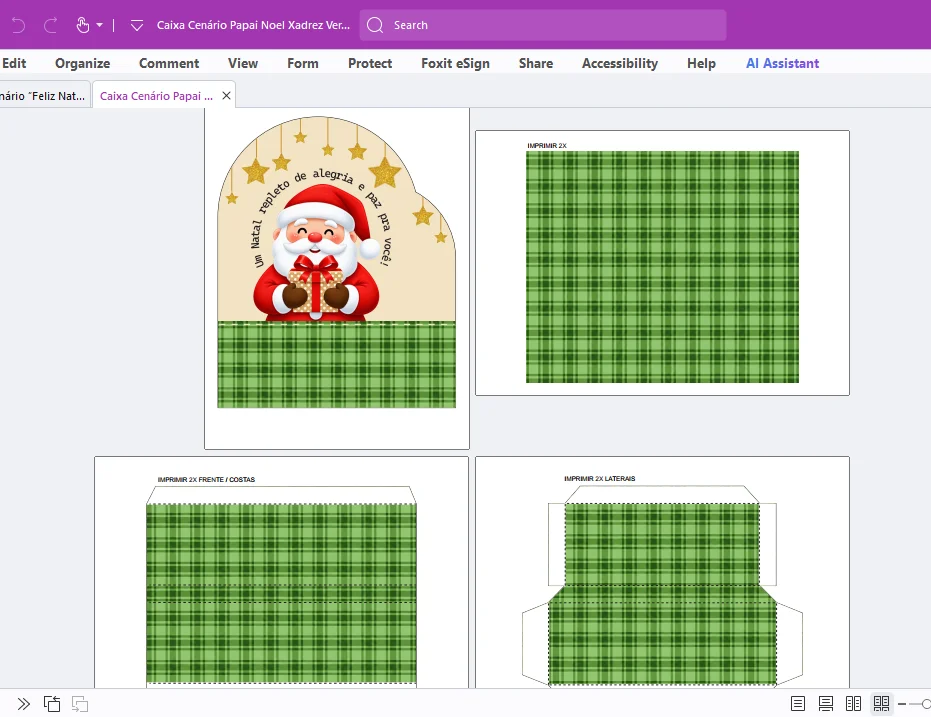Switch to single page view mode

click(x=798, y=704)
